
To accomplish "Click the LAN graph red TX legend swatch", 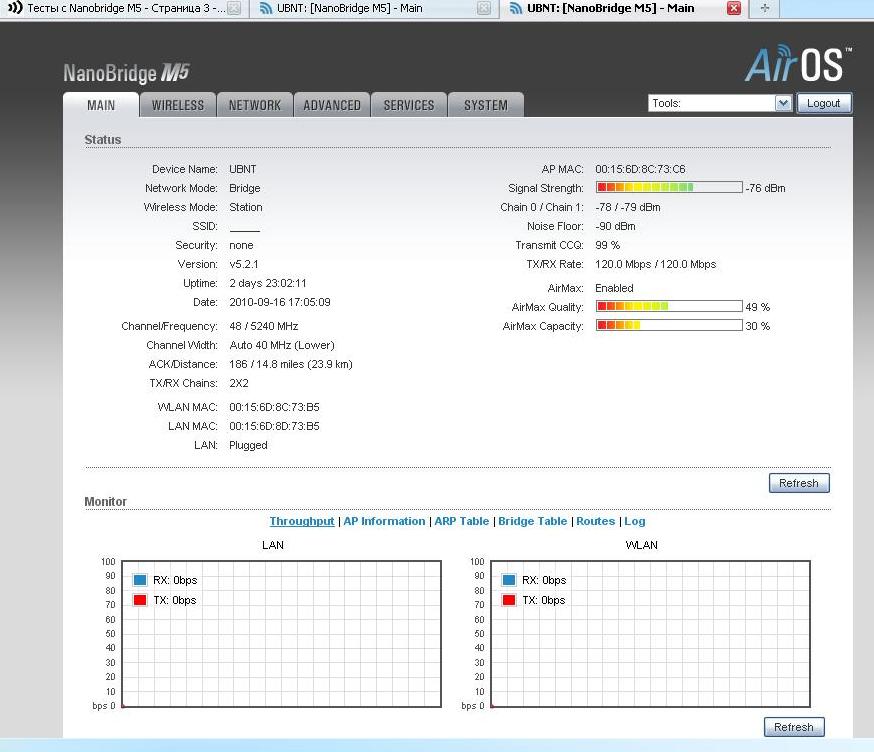I will (140, 600).
